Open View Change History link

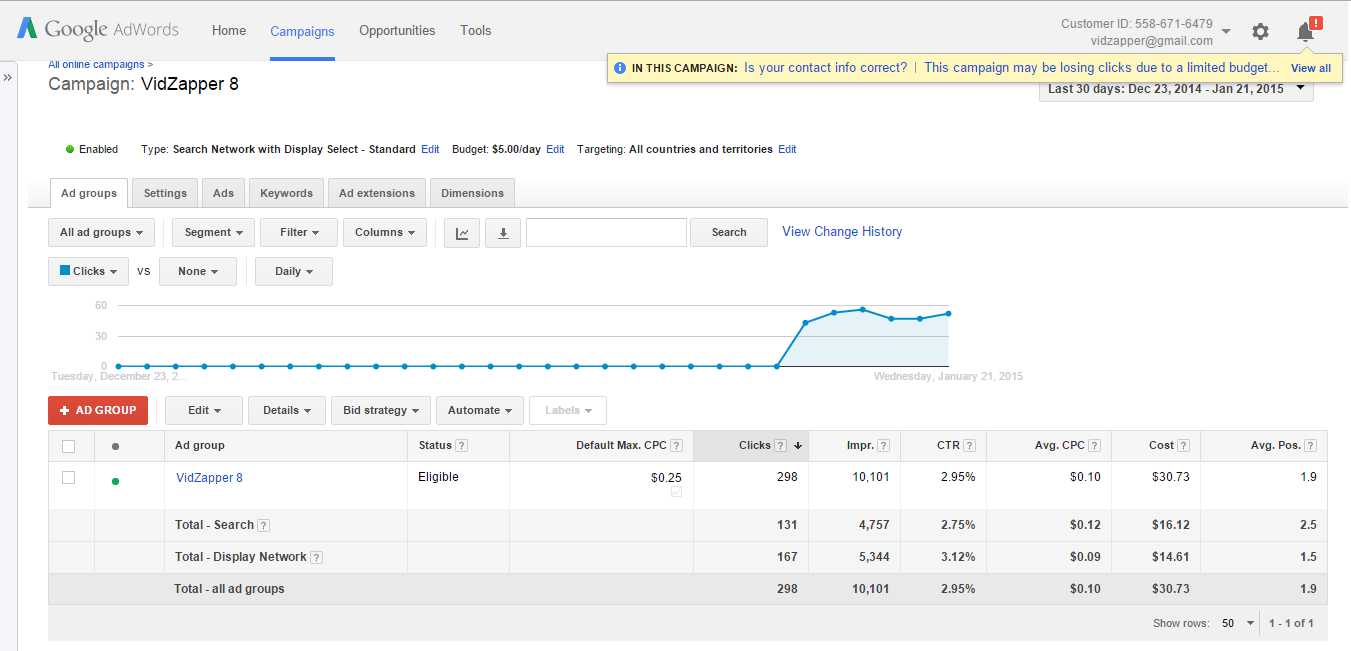(x=842, y=232)
